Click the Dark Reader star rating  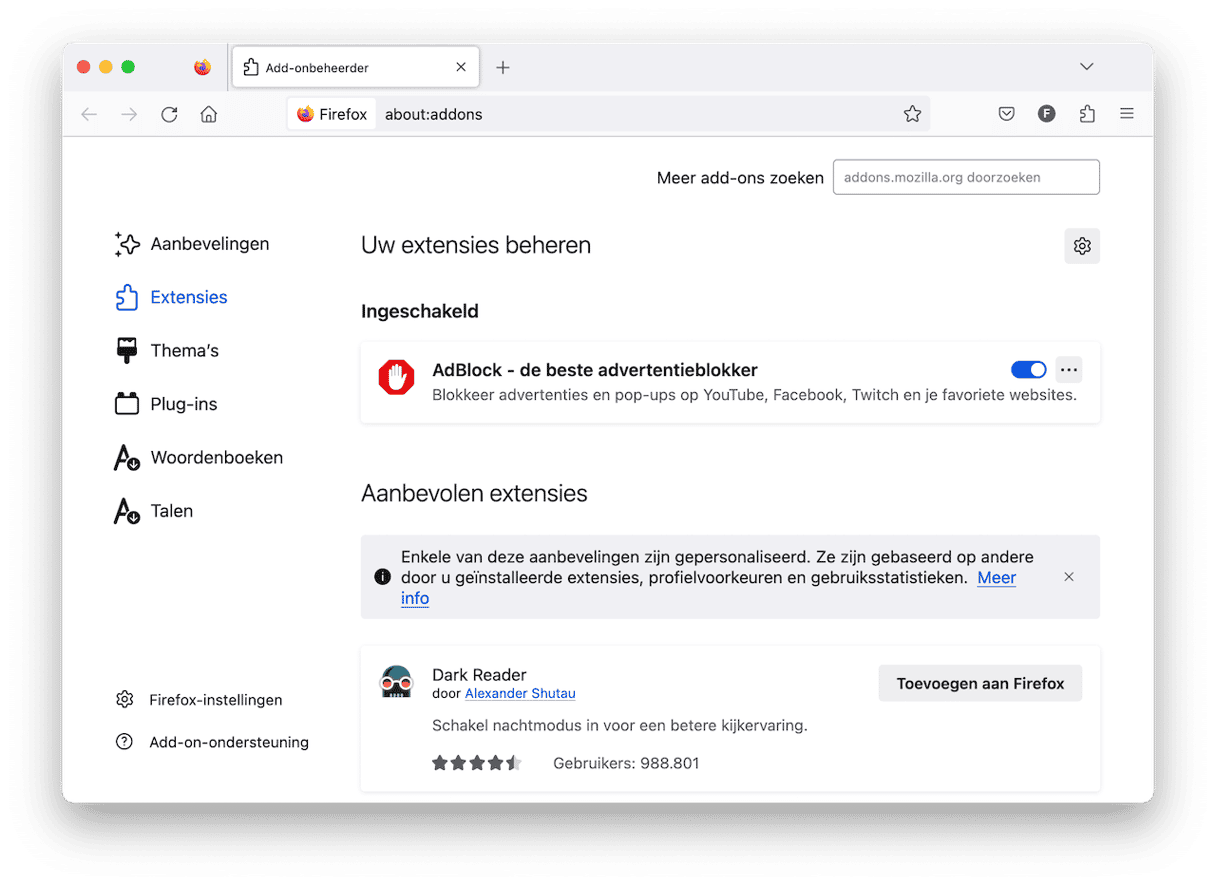tap(477, 763)
